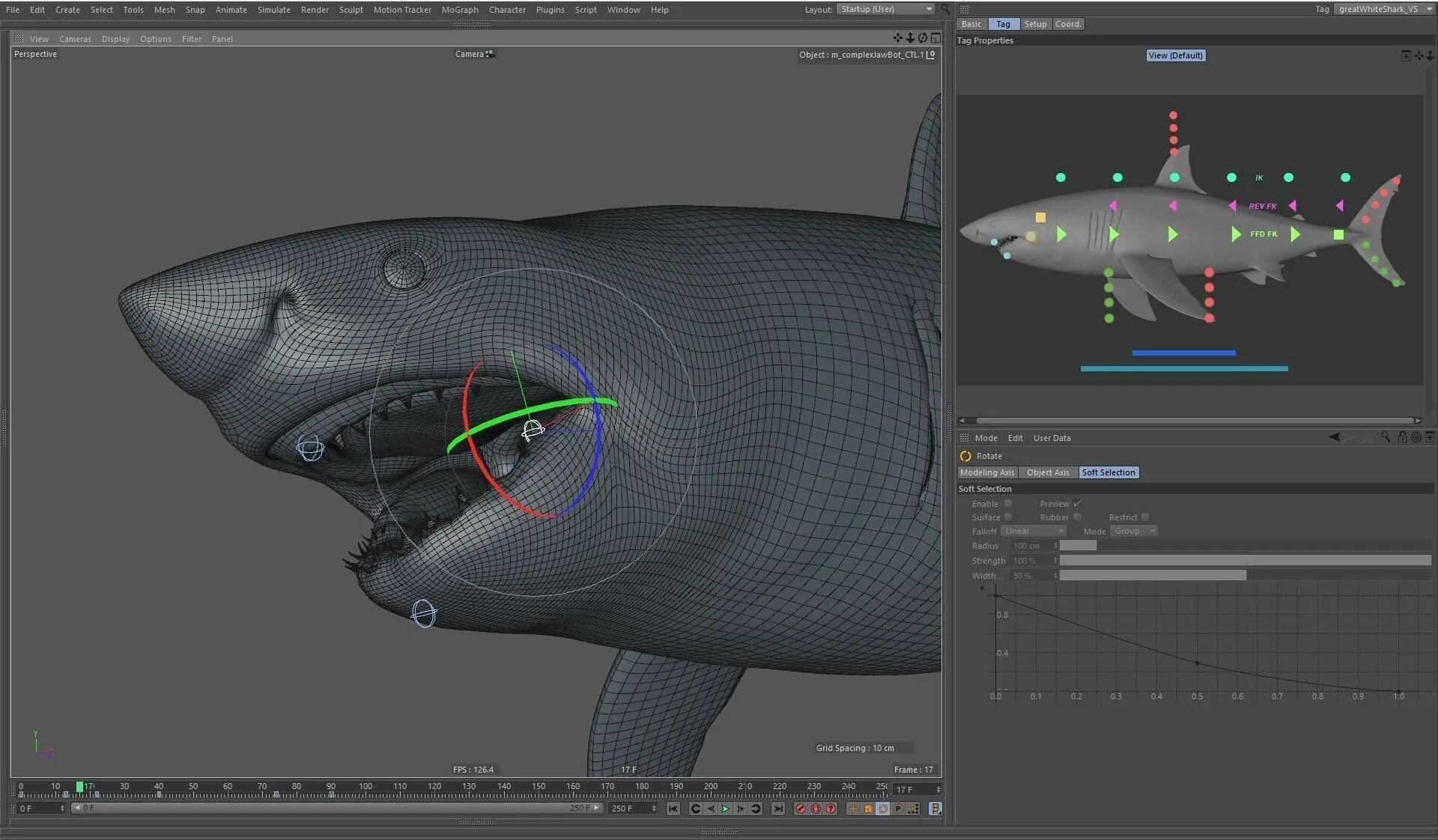
Task: Toggle the rotation keyframe channel icon
Action: tap(883, 809)
